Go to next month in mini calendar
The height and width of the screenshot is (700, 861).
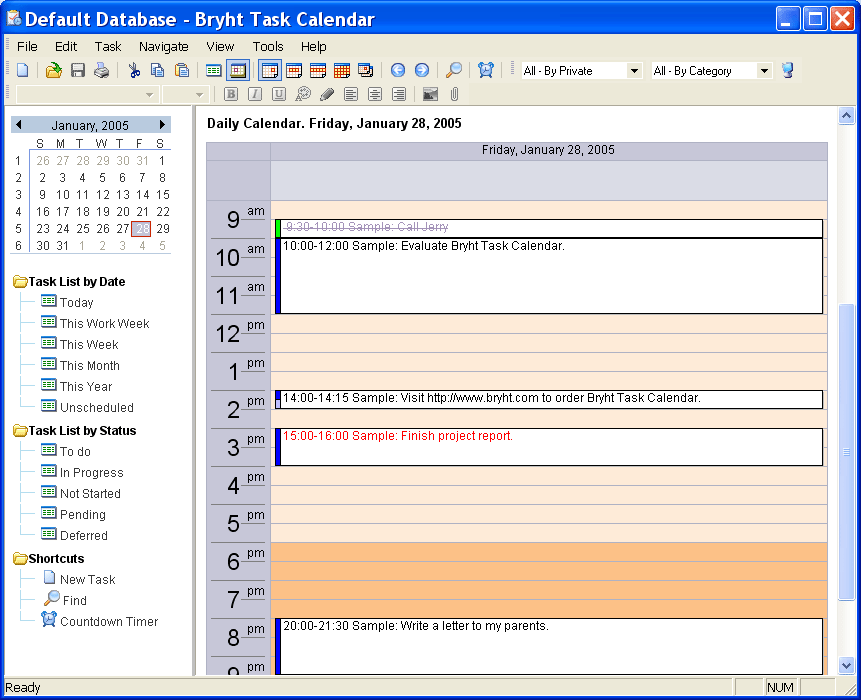[x=163, y=125]
